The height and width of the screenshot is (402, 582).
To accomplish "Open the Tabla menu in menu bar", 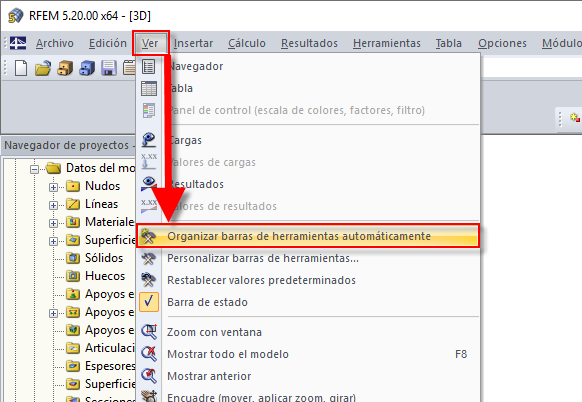I will tap(449, 43).
